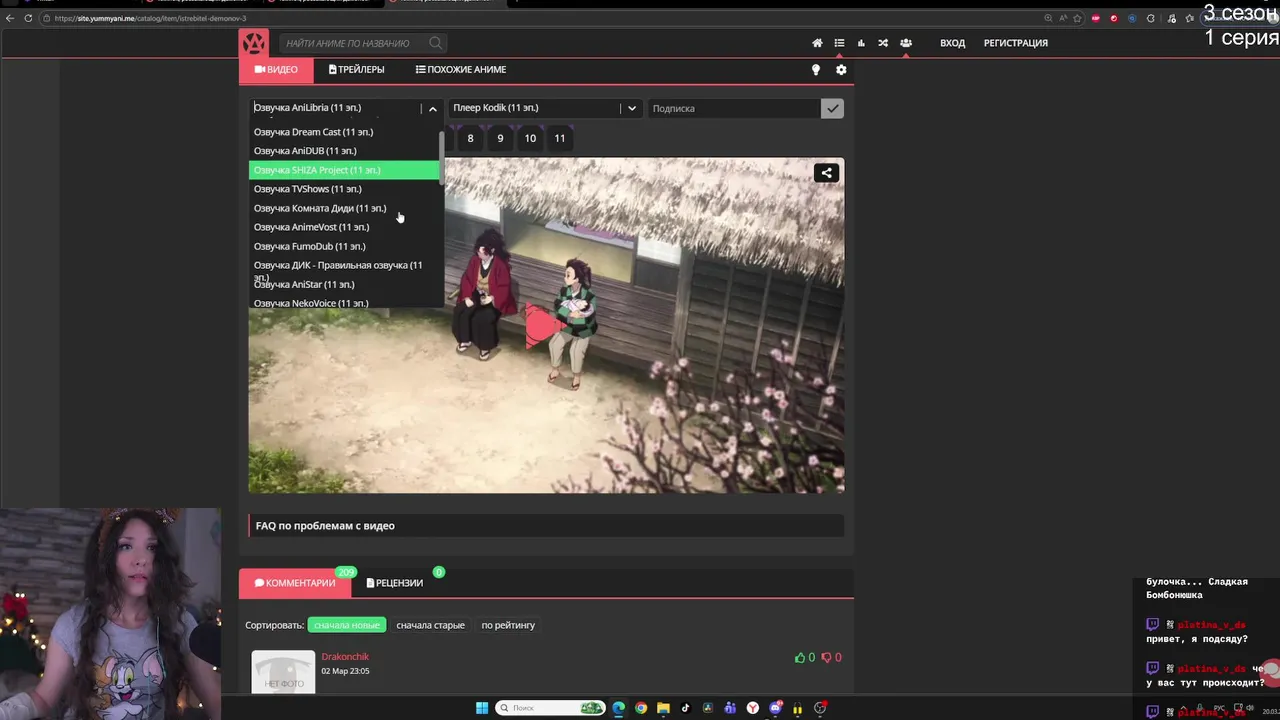This screenshot has height=720, width=1280.
Task: Launch Google Chrome from the taskbar
Action: 641,708
